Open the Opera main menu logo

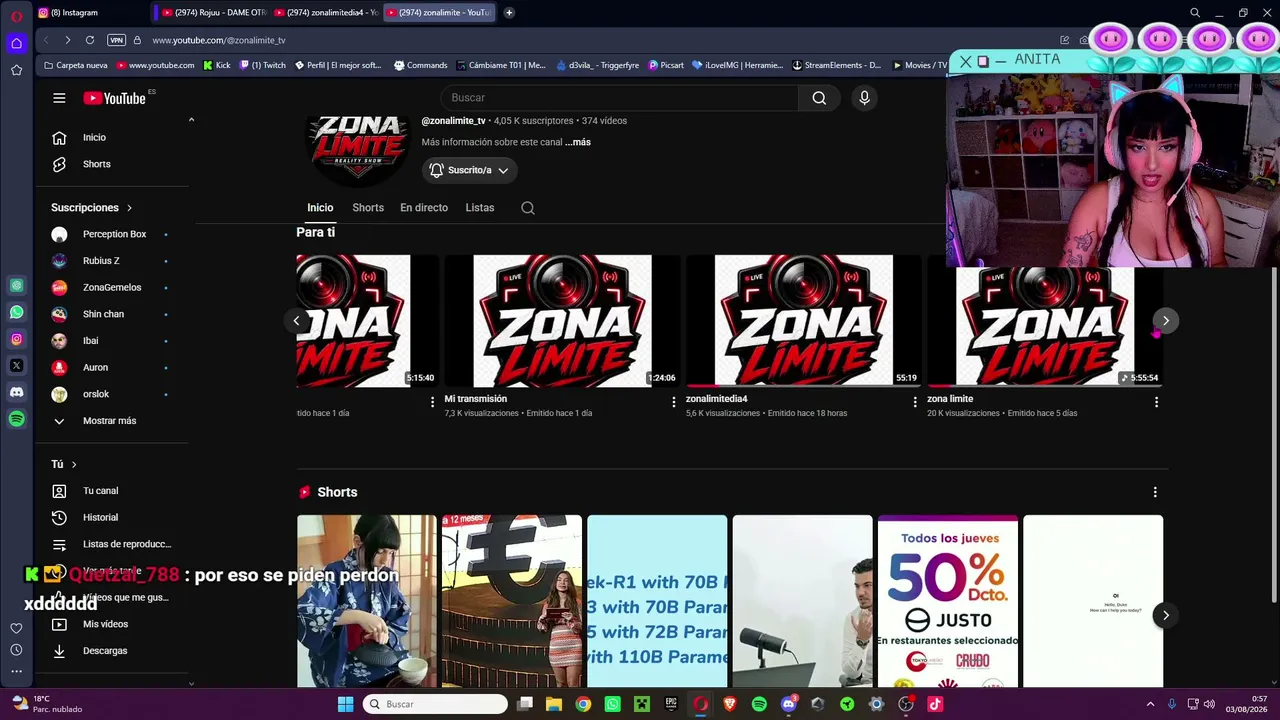coord(16,16)
